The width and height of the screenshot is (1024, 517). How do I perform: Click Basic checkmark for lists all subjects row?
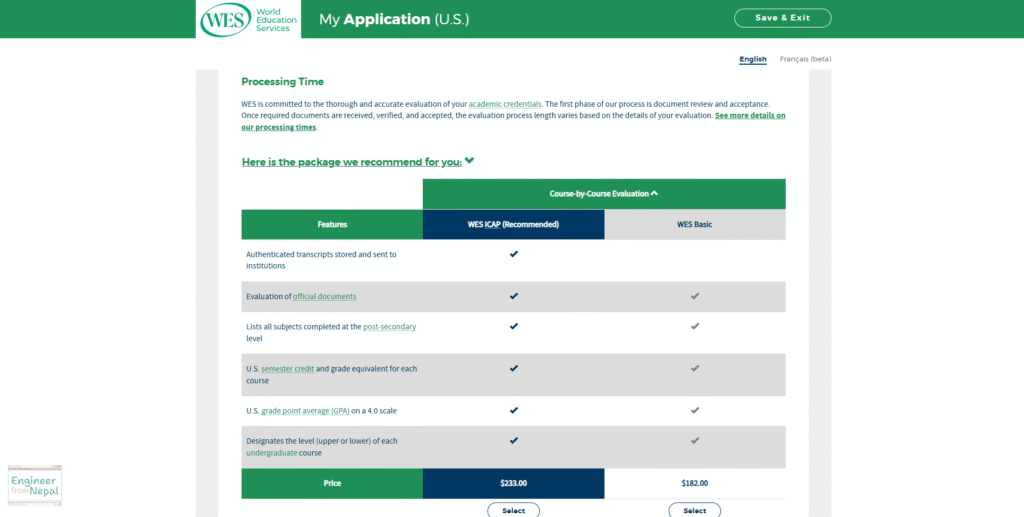(695, 326)
